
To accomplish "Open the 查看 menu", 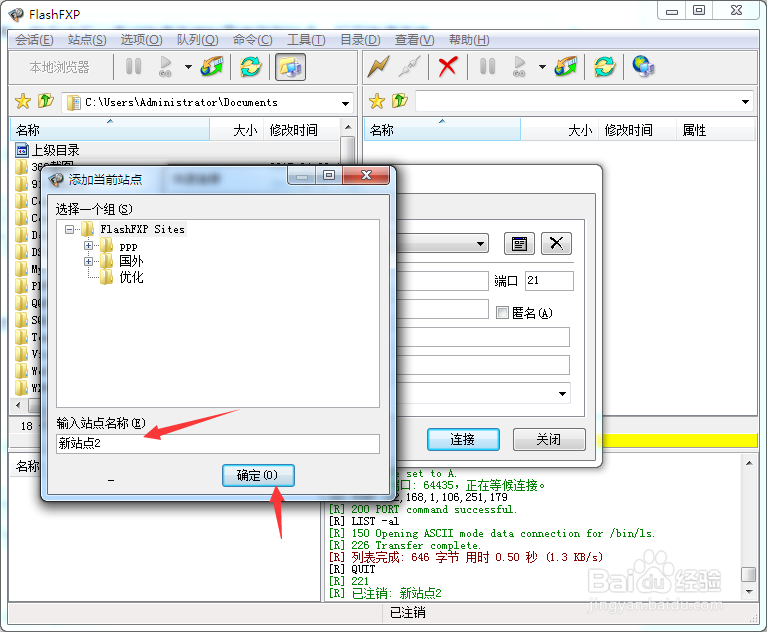I will pyautogui.click(x=414, y=40).
